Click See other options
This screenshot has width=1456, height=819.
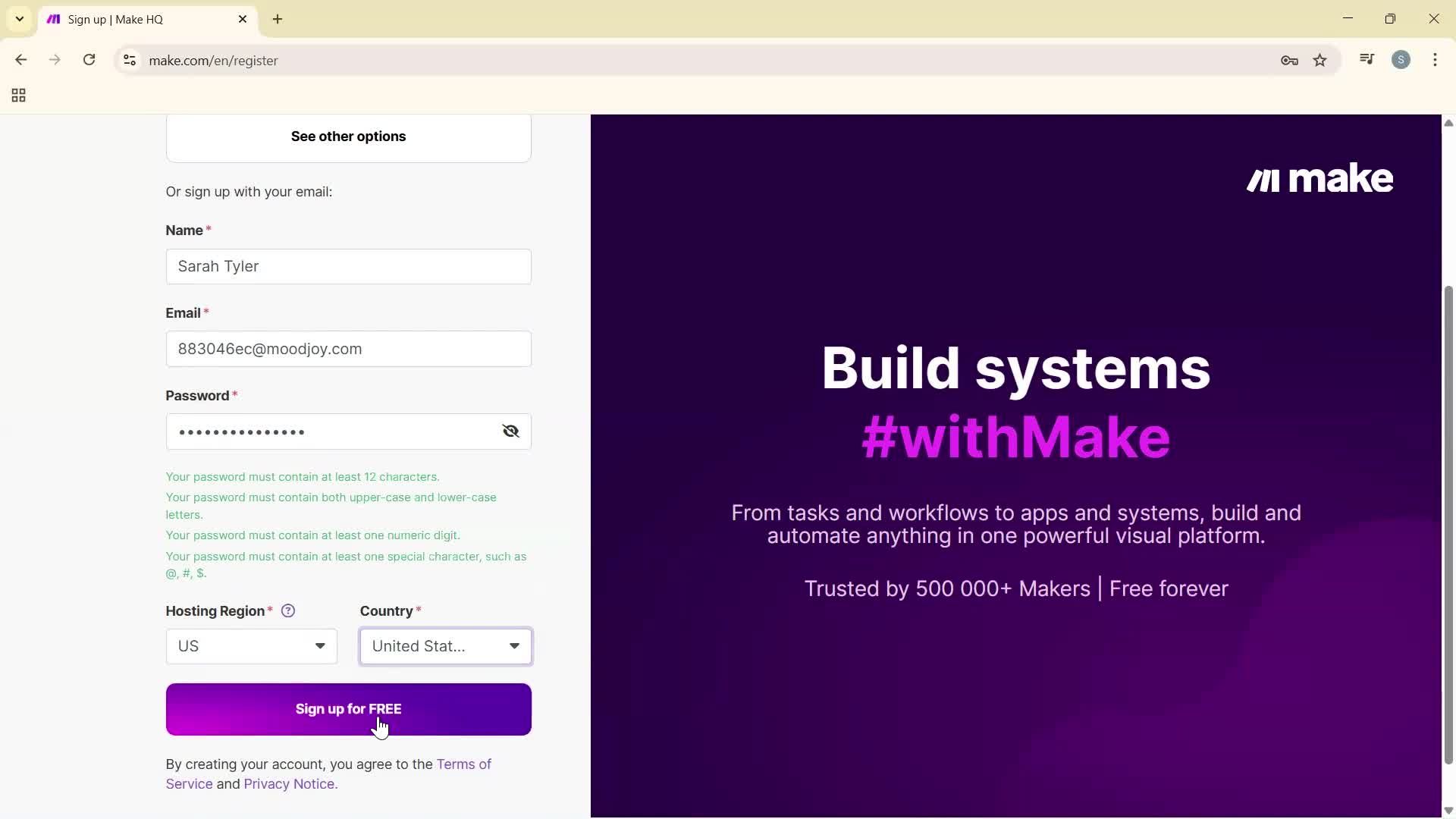point(348,136)
